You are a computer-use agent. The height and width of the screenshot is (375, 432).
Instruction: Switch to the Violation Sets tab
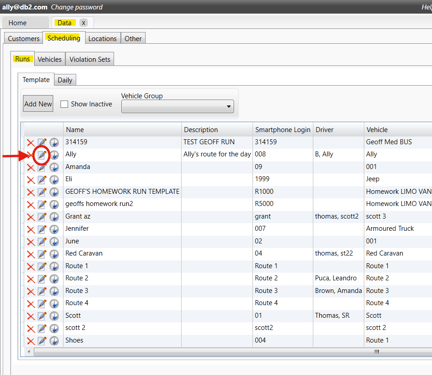point(90,59)
